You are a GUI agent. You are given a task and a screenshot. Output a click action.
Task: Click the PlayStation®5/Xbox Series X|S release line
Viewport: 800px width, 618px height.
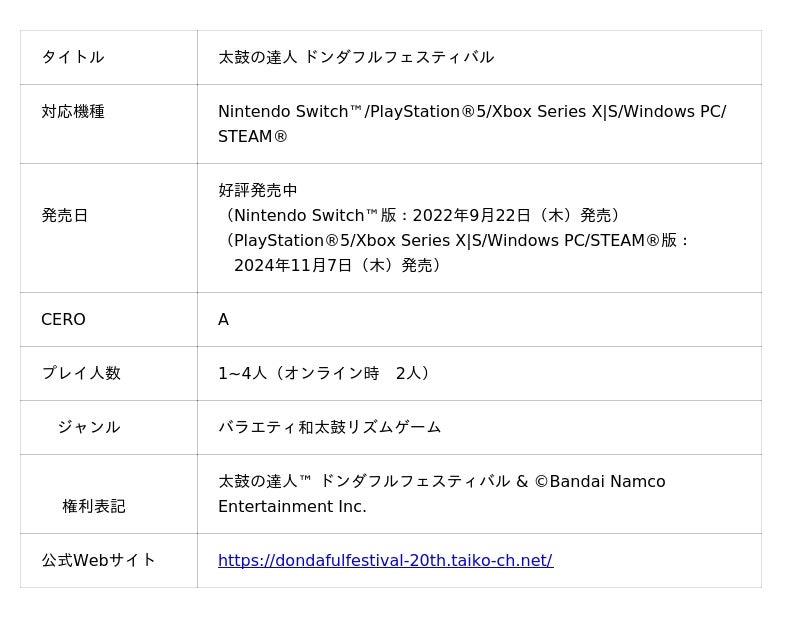(456, 240)
